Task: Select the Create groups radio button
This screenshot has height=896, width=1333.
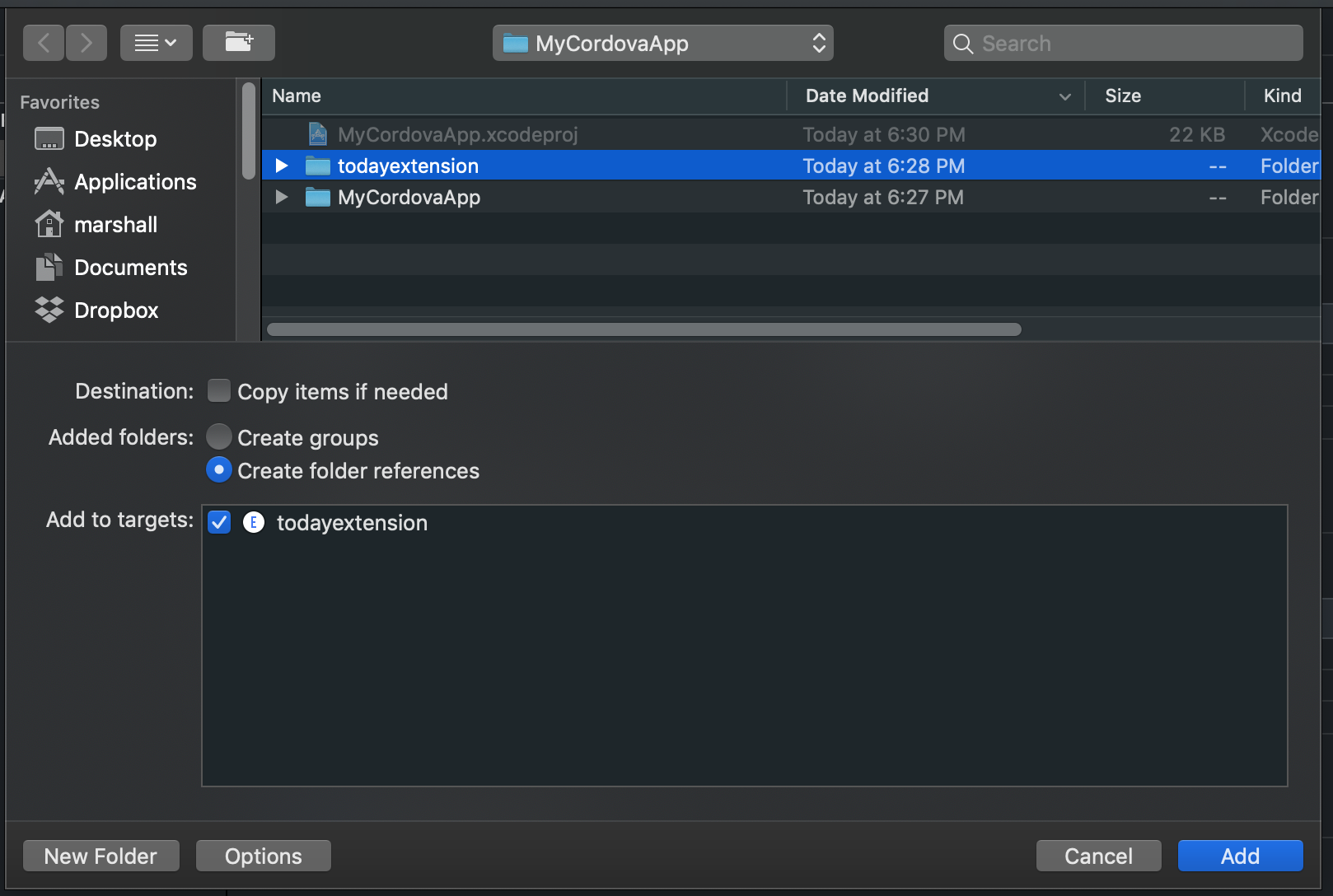Action: pos(219,436)
